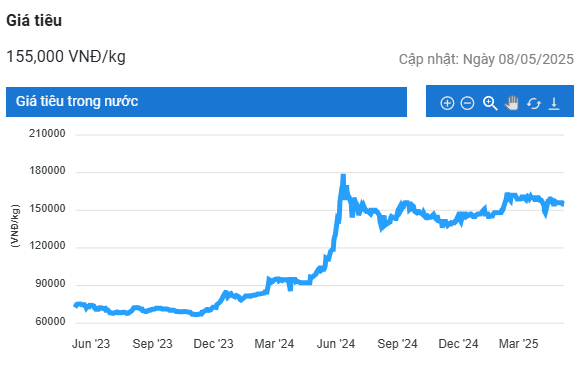Click the line's latest data point
This screenshot has width=584, height=367.
pos(563,203)
